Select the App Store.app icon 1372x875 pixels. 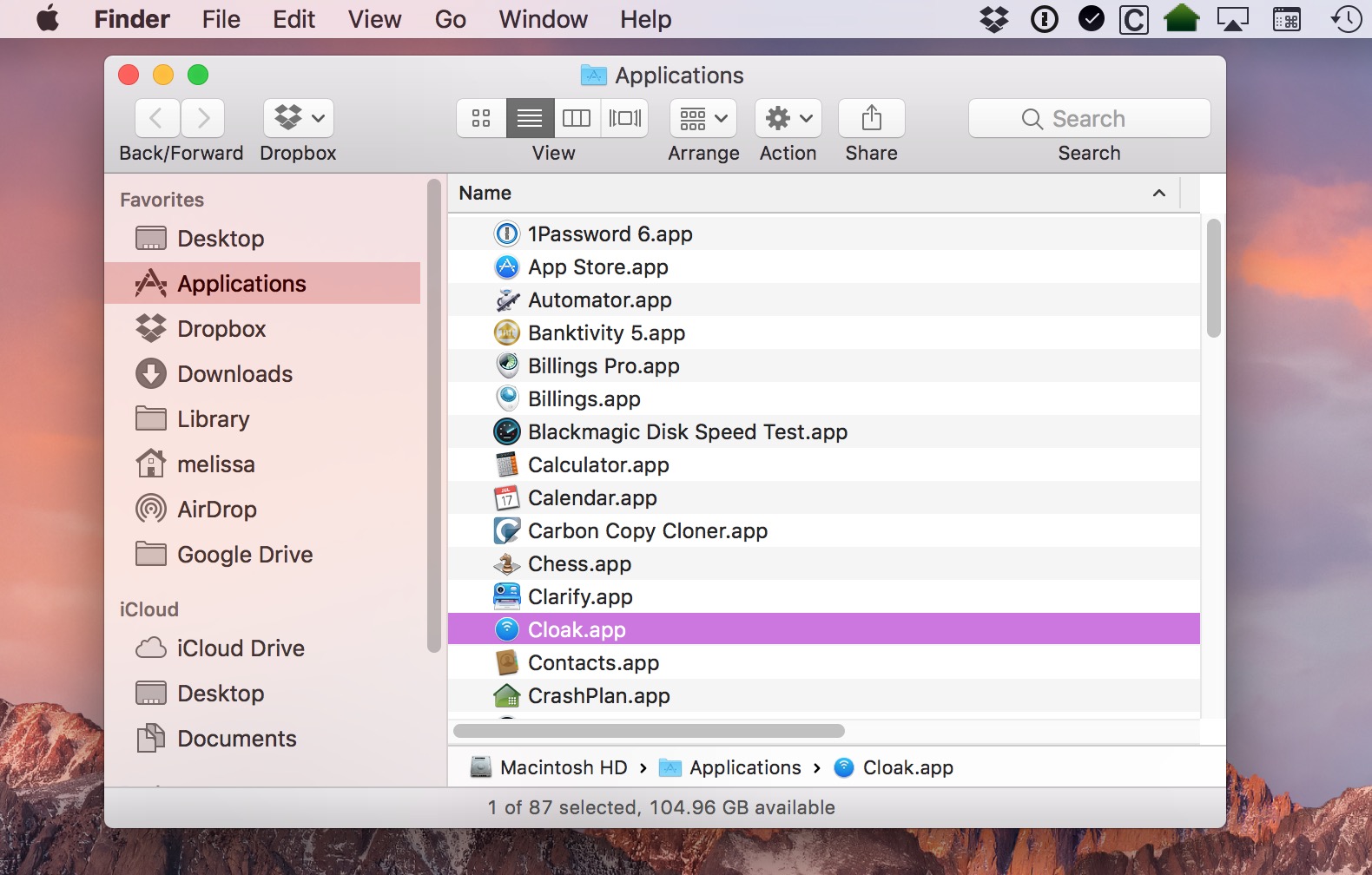(506, 266)
